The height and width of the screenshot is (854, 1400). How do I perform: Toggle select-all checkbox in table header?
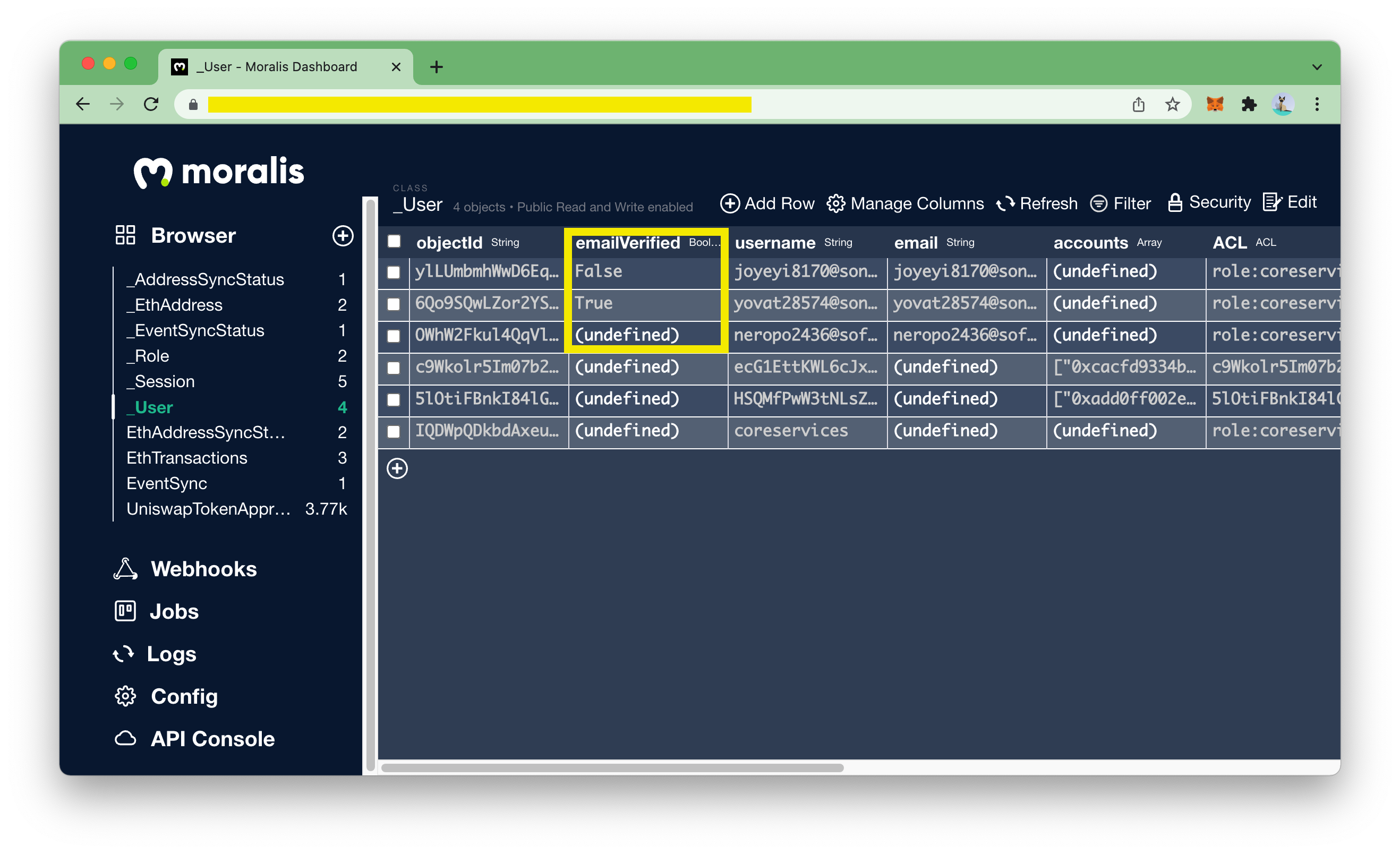394,242
